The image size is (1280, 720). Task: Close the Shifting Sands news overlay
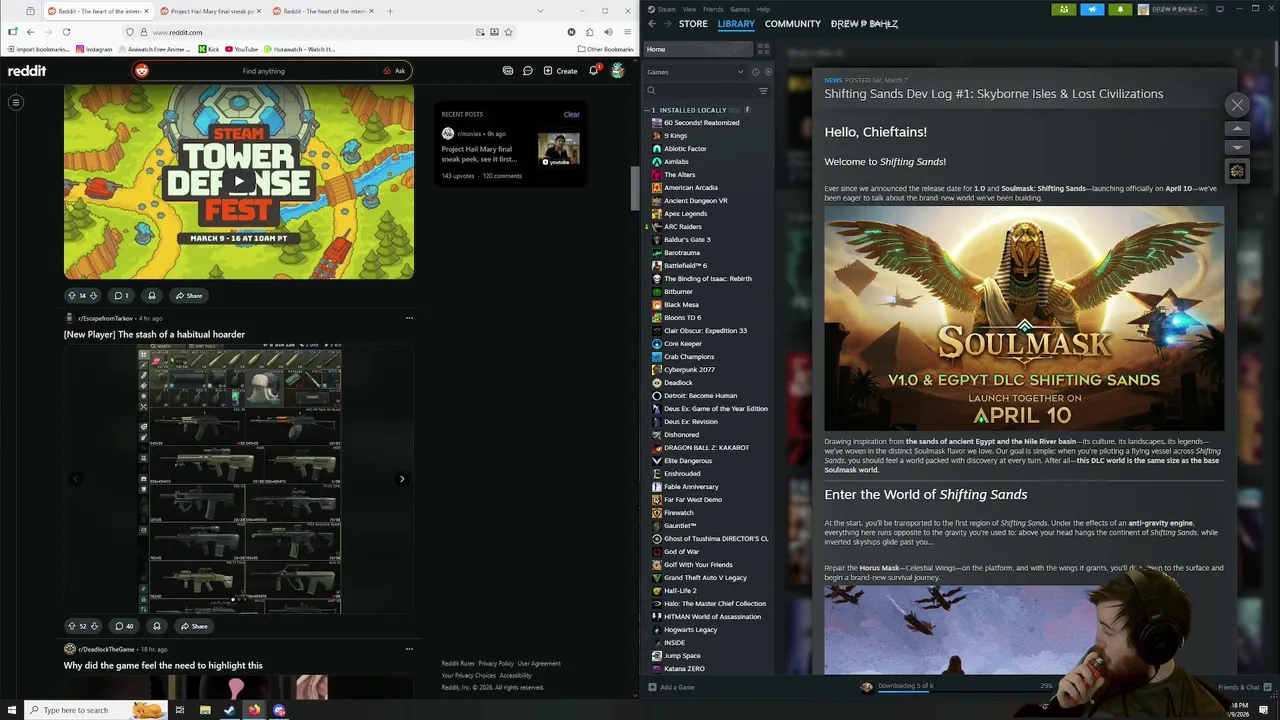pos(1237,105)
